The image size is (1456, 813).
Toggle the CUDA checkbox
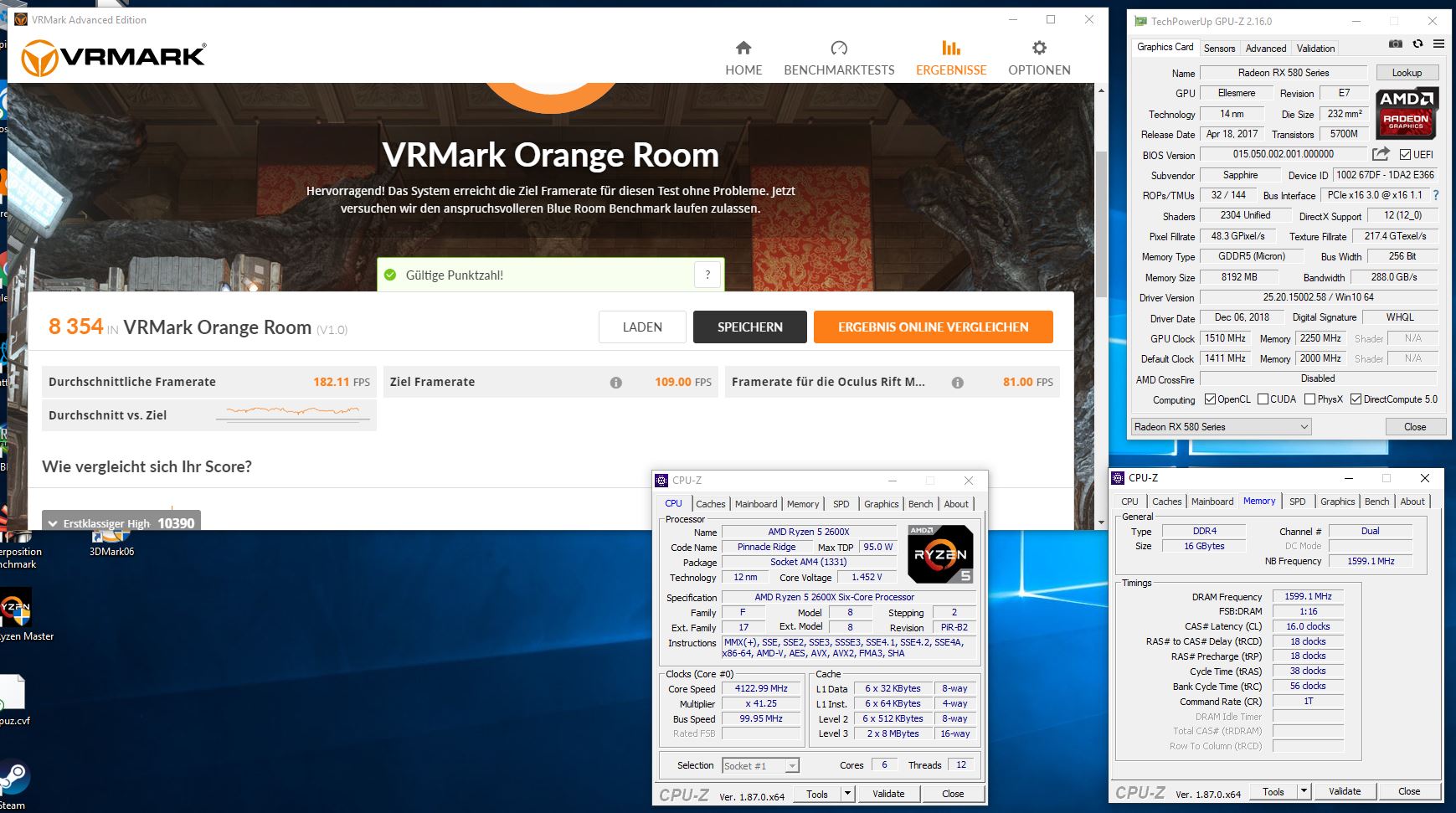click(x=1263, y=399)
